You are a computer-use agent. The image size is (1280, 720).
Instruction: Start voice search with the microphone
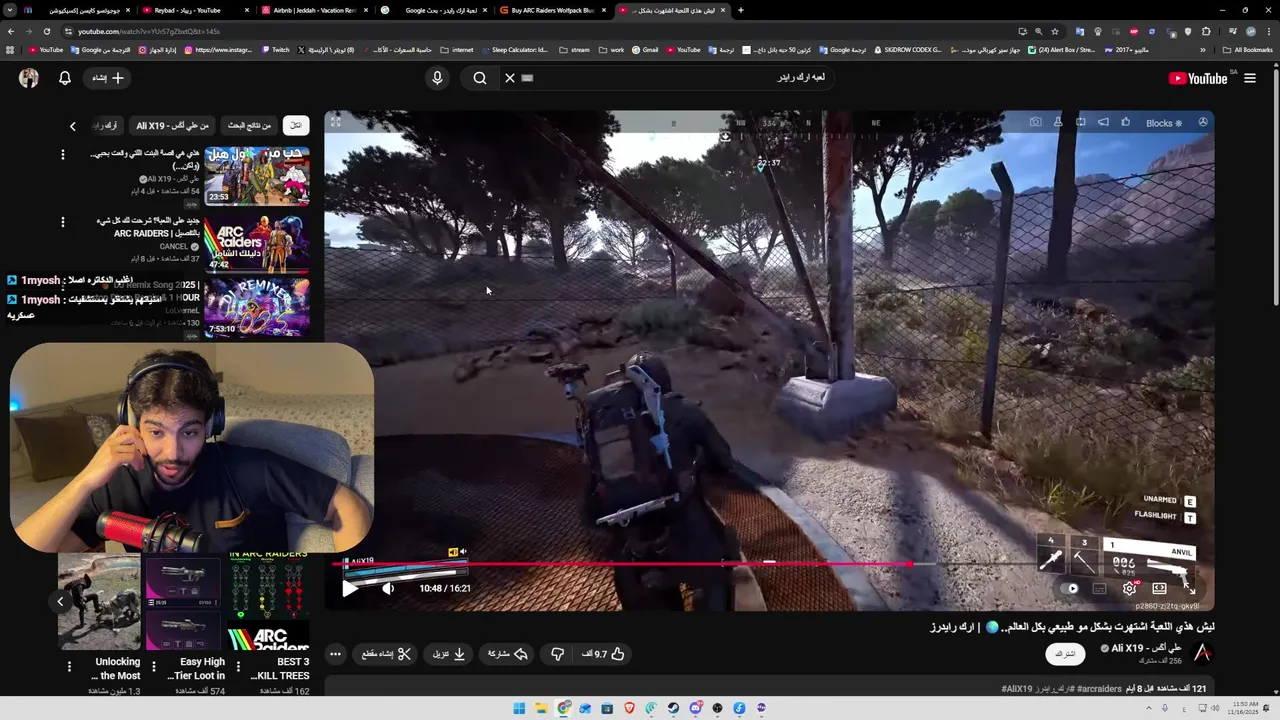coord(437,78)
